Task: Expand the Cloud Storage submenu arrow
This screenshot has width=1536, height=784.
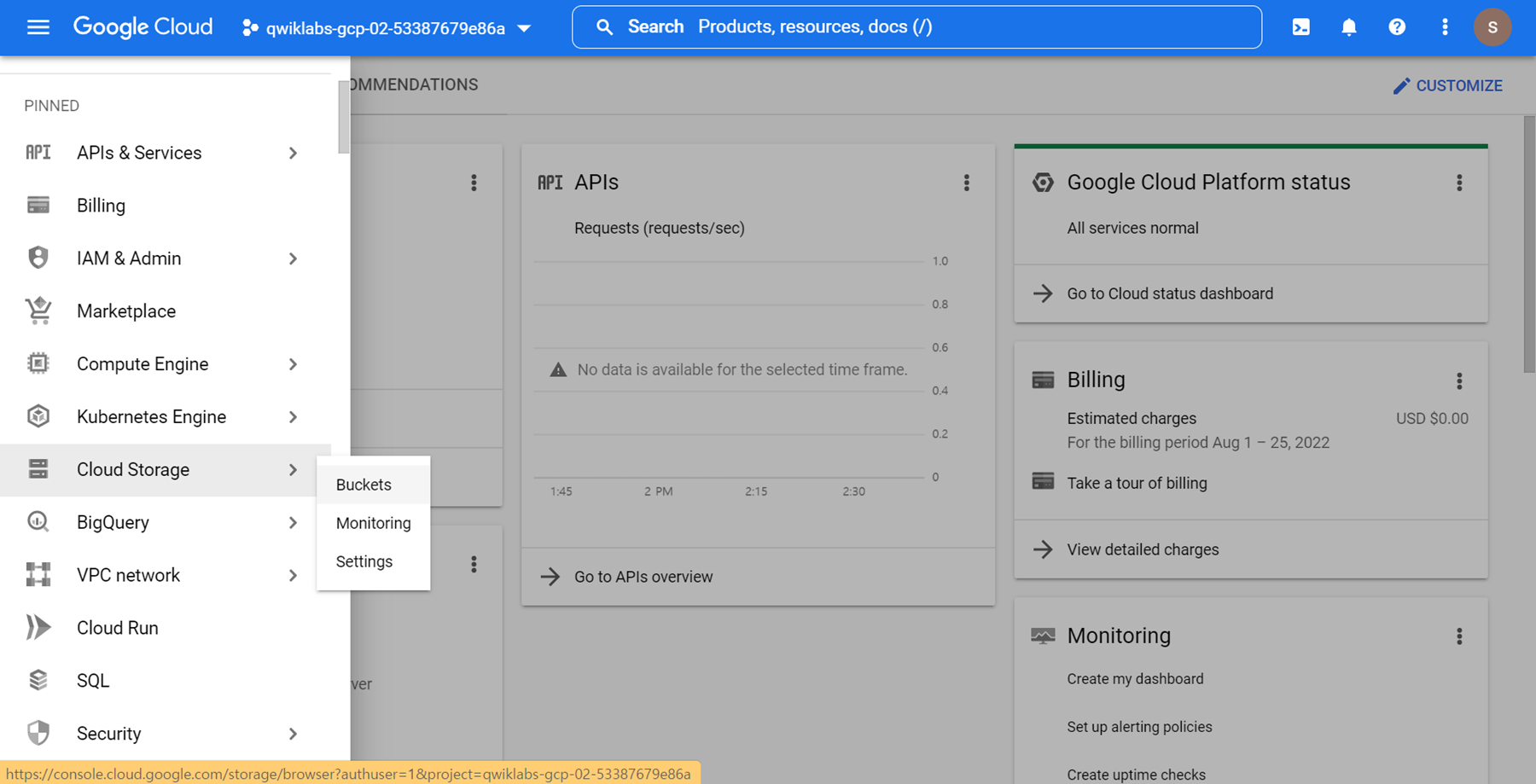Action: [293, 470]
